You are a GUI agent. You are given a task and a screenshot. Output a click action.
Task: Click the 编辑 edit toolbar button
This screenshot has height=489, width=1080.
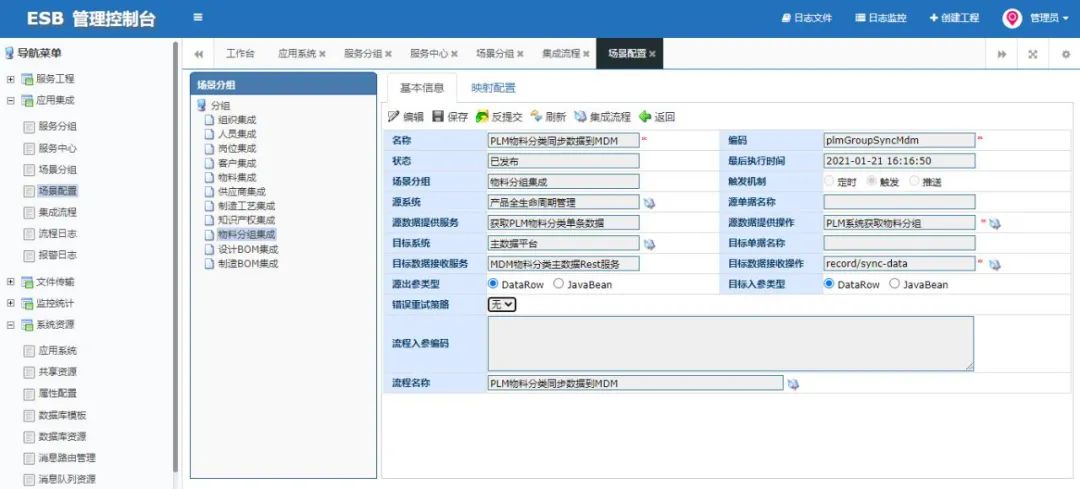[406, 117]
